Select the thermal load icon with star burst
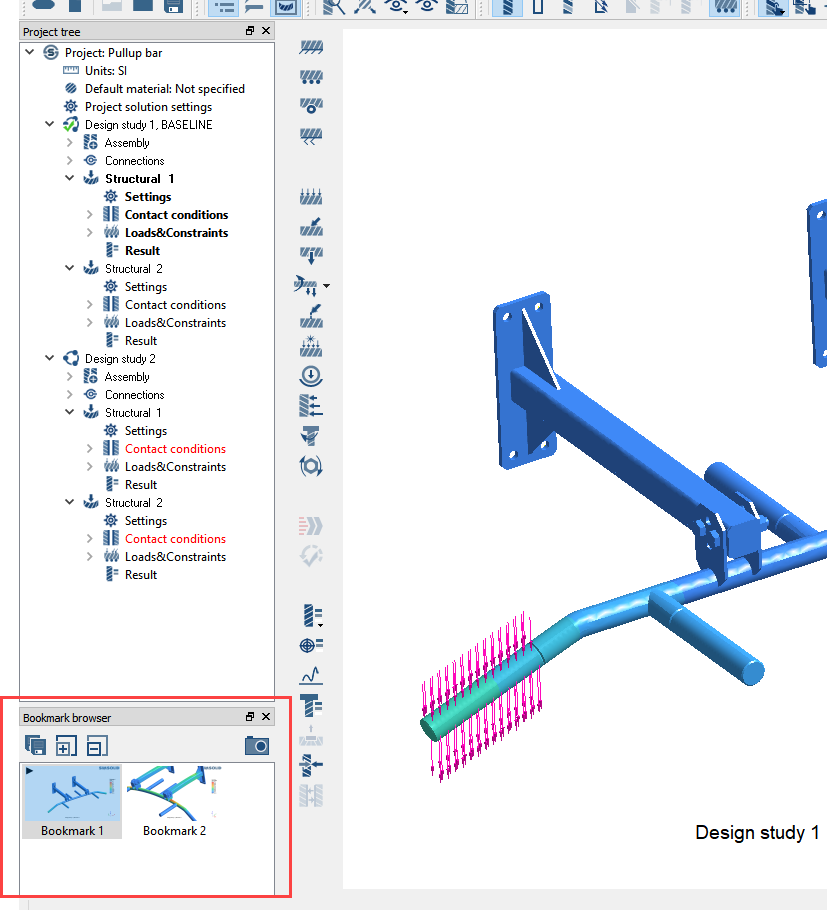 click(311, 346)
